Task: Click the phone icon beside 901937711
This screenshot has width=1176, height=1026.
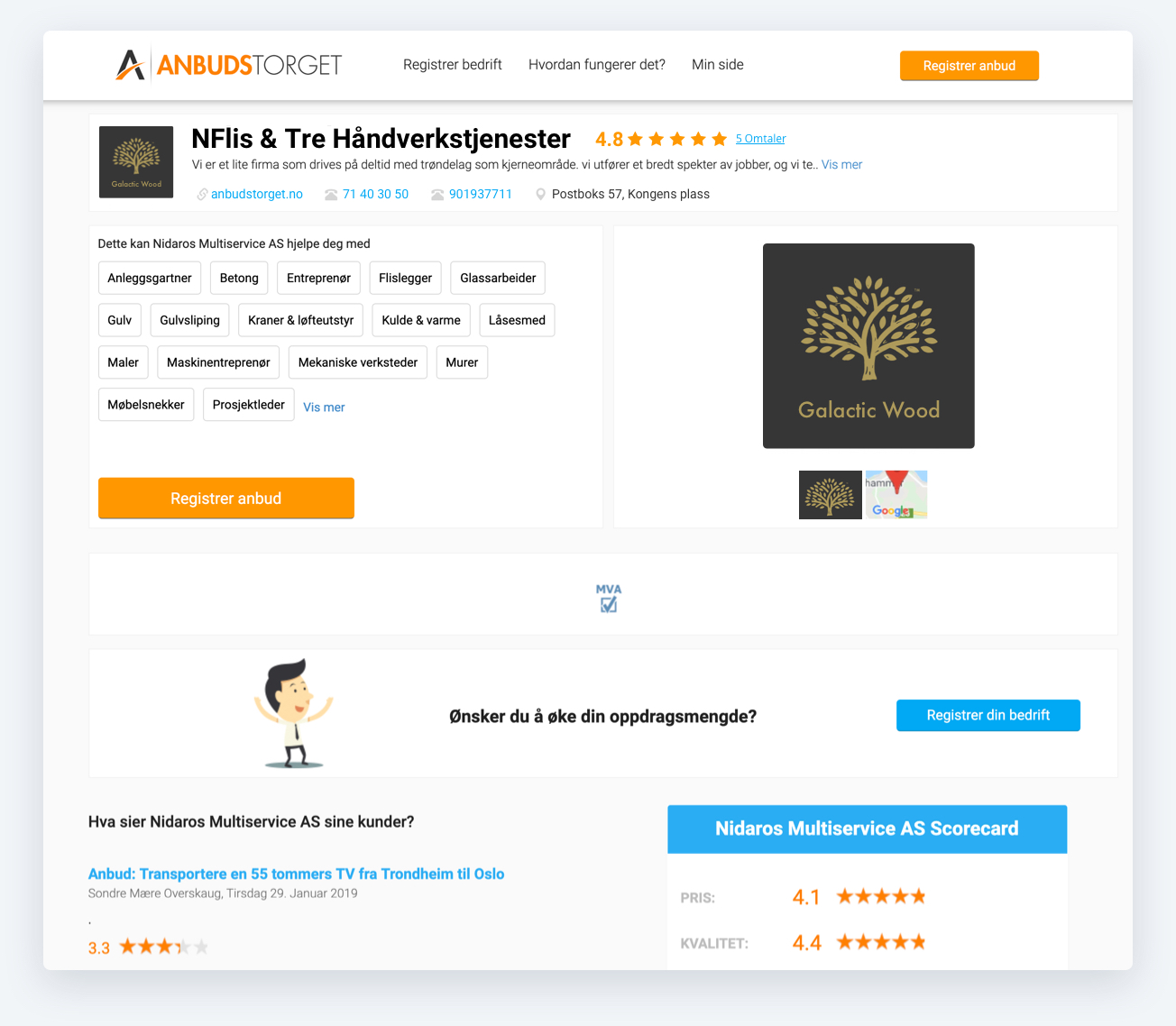Action: tap(437, 195)
